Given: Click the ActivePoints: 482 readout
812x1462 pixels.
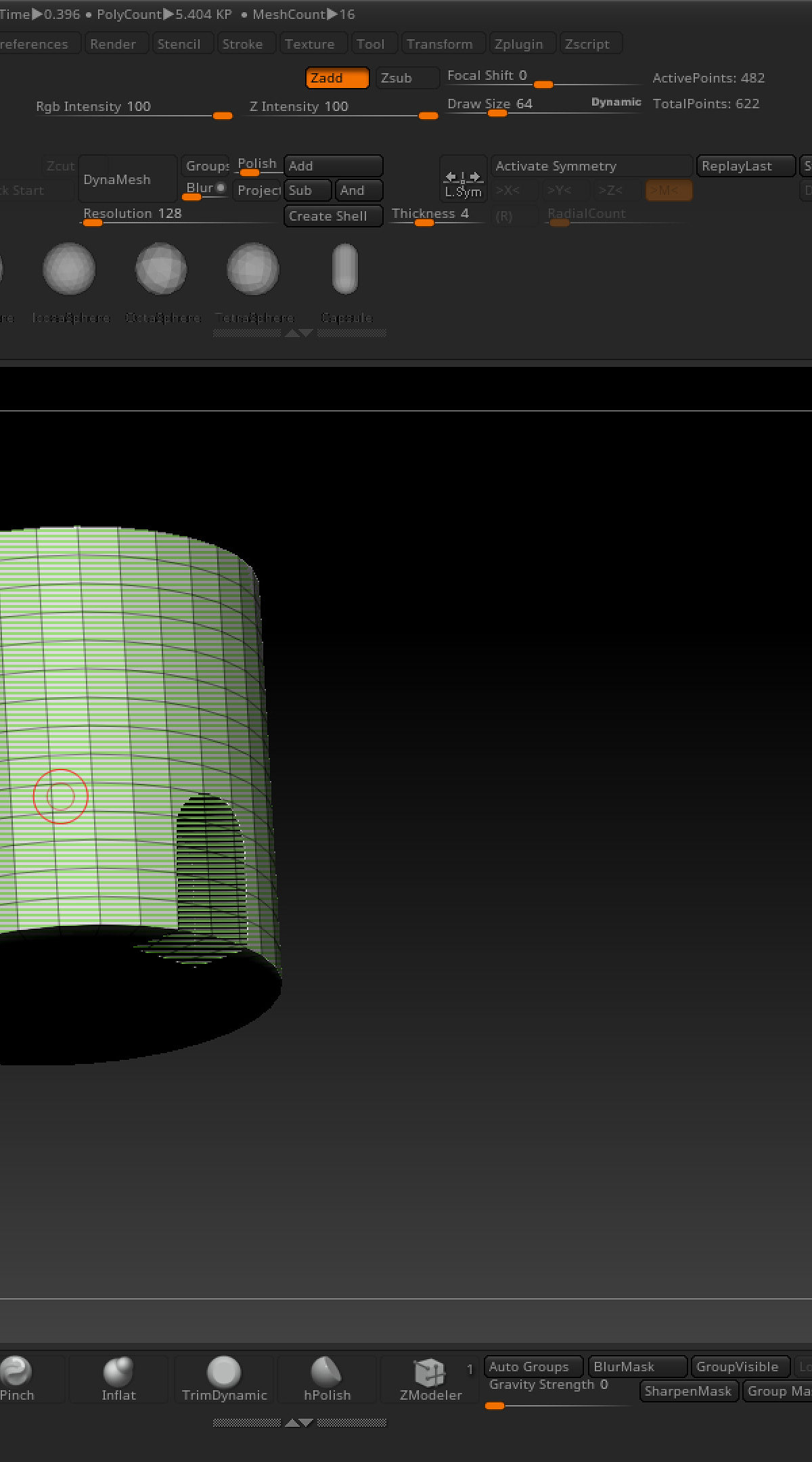Looking at the screenshot, I should (x=708, y=78).
